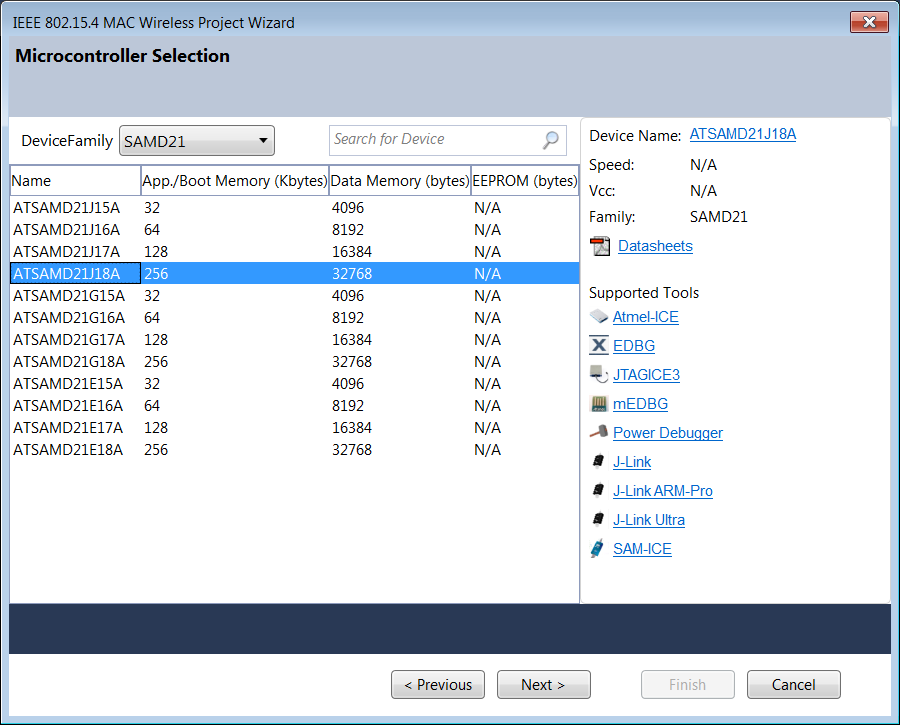The image size is (900, 725).
Task: Click the magnifier search icon
Action: [550, 140]
